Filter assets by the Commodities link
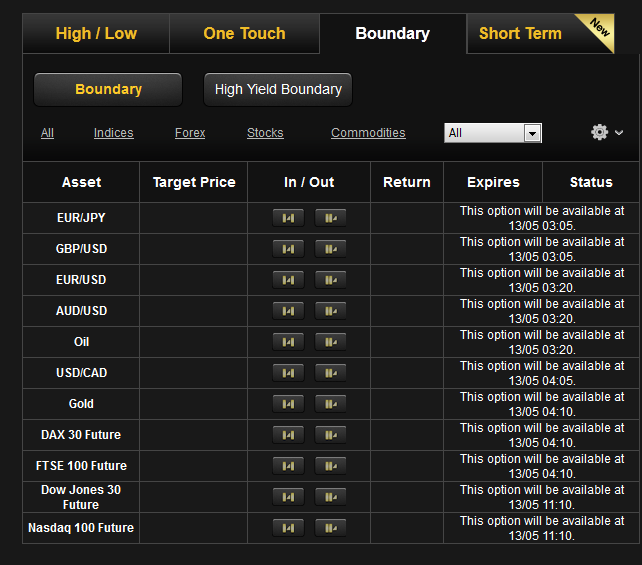This screenshot has width=642, height=565. [x=368, y=133]
